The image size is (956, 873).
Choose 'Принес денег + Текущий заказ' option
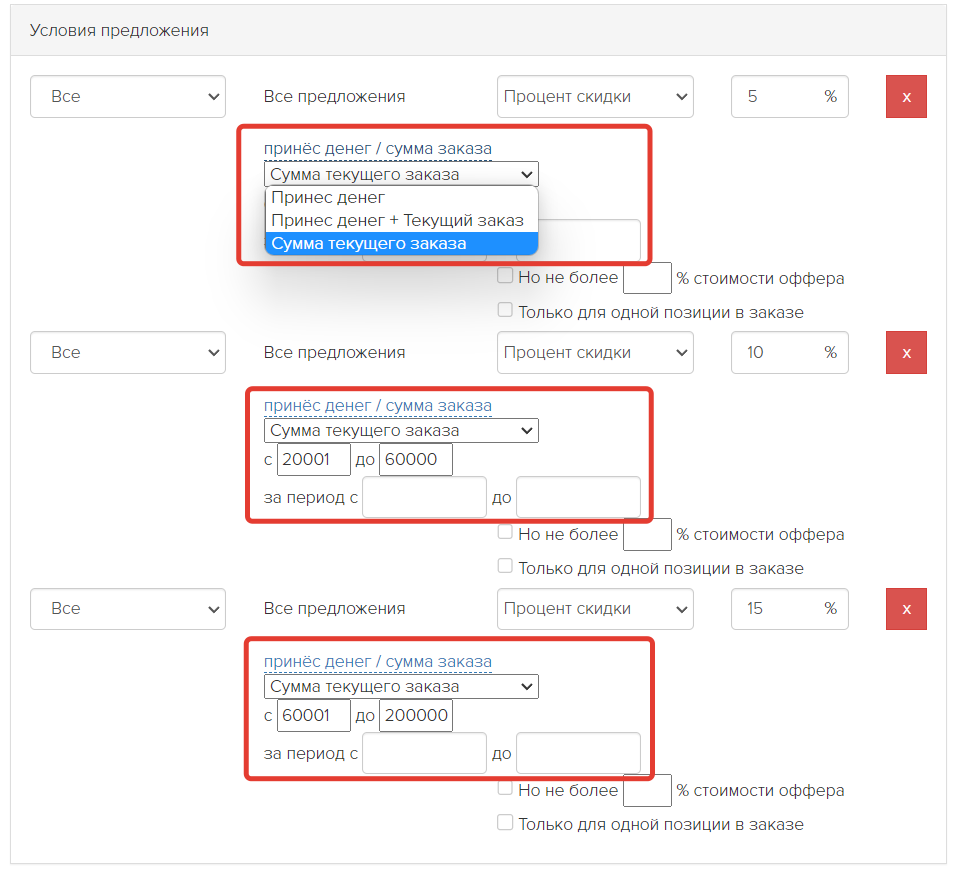pos(401,220)
